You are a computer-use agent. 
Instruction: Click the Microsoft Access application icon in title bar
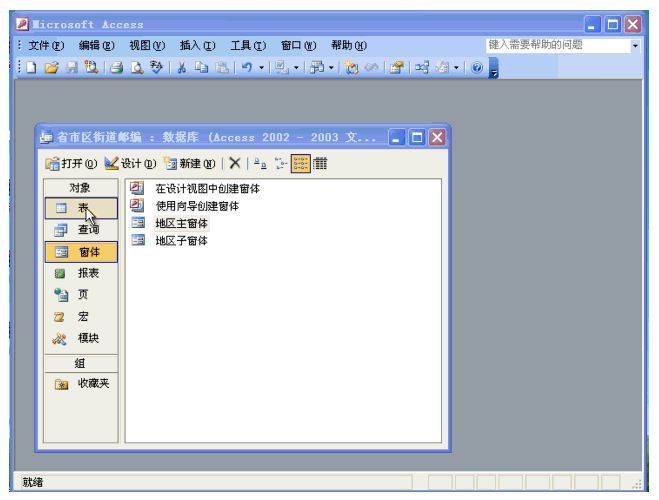[x=22, y=24]
